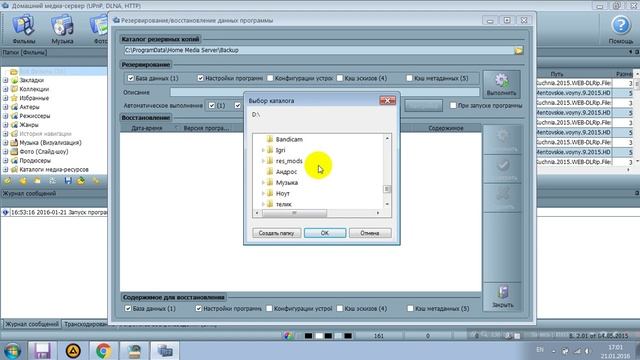Toggle База данных (1) in restore content section
The height and width of the screenshot is (360, 640).
(x=128, y=309)
